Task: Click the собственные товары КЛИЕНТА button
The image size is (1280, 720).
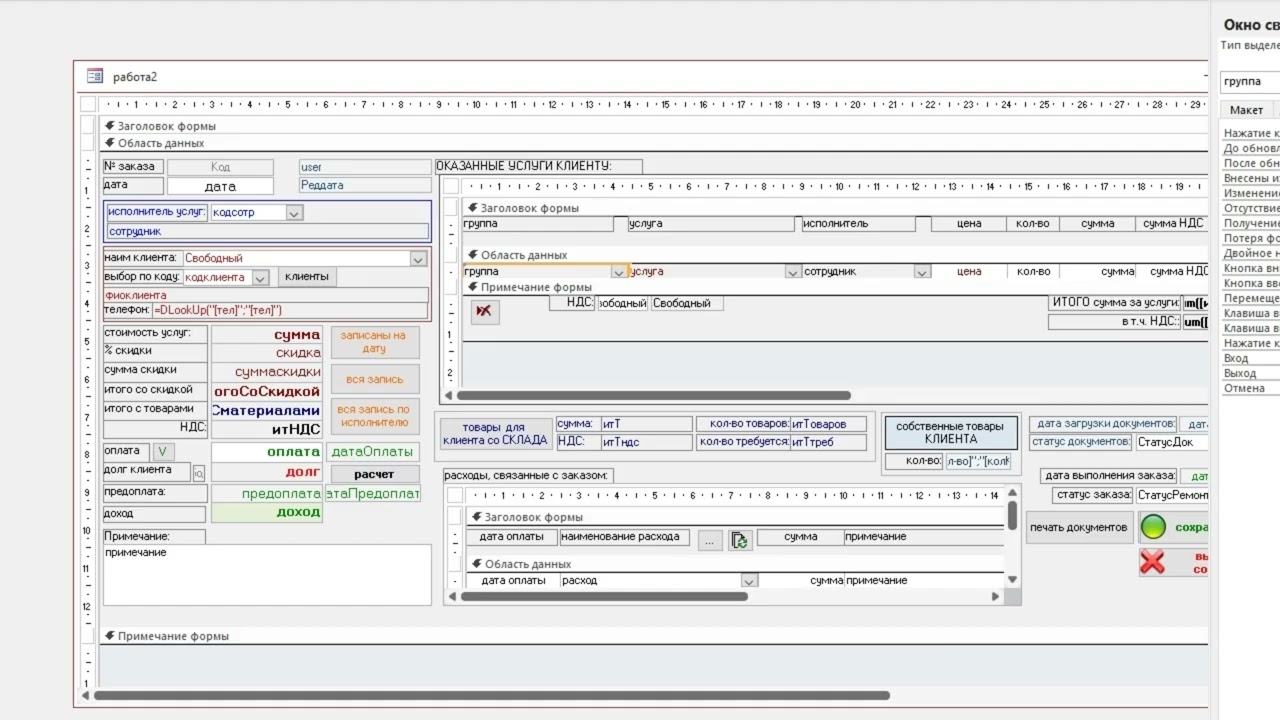Action: point(950,432)
